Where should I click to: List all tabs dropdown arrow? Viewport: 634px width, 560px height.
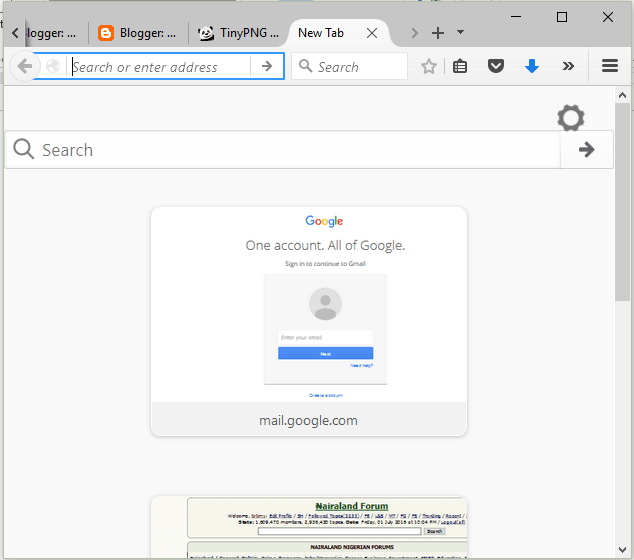tap(460, 32)
